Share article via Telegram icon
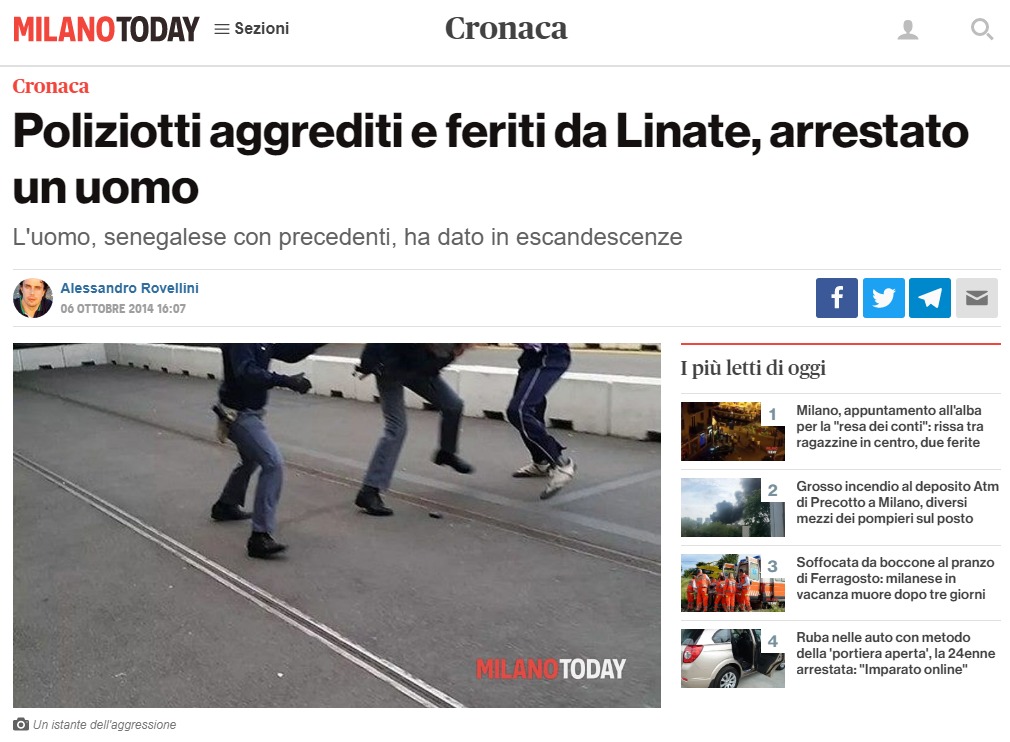The image size is (1010, 742). [x=929, y=298]
